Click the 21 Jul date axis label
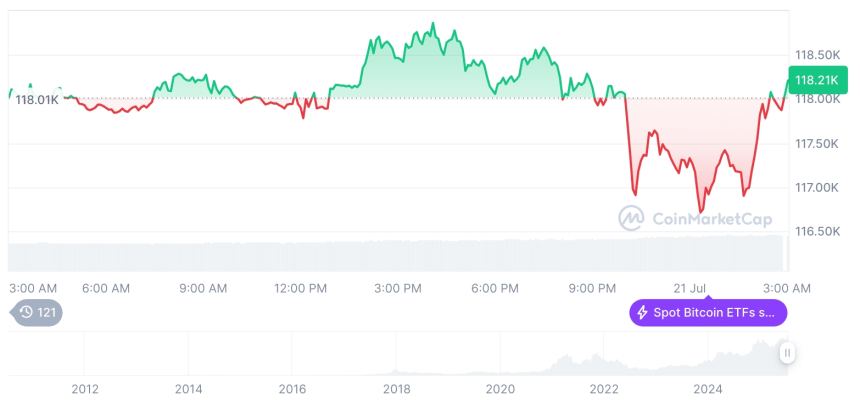This screenshot has height=401, width=860. pyautogui.click(x=690, y=288)
